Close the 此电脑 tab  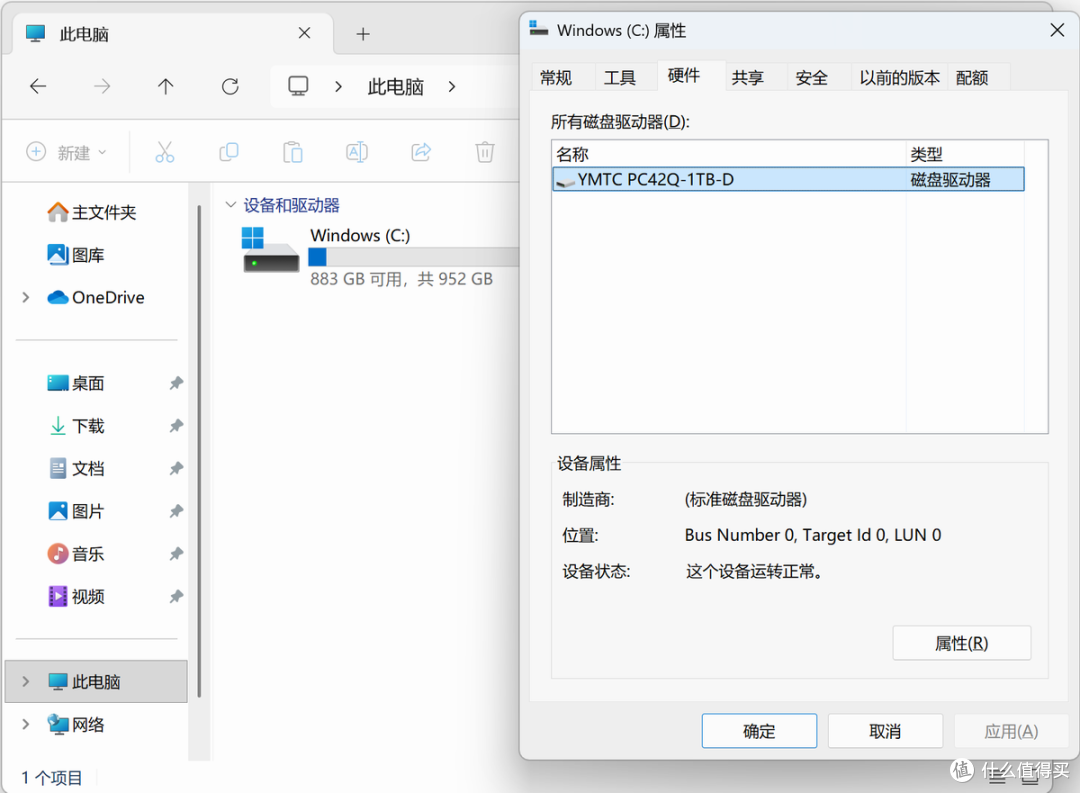click(304, 33)
